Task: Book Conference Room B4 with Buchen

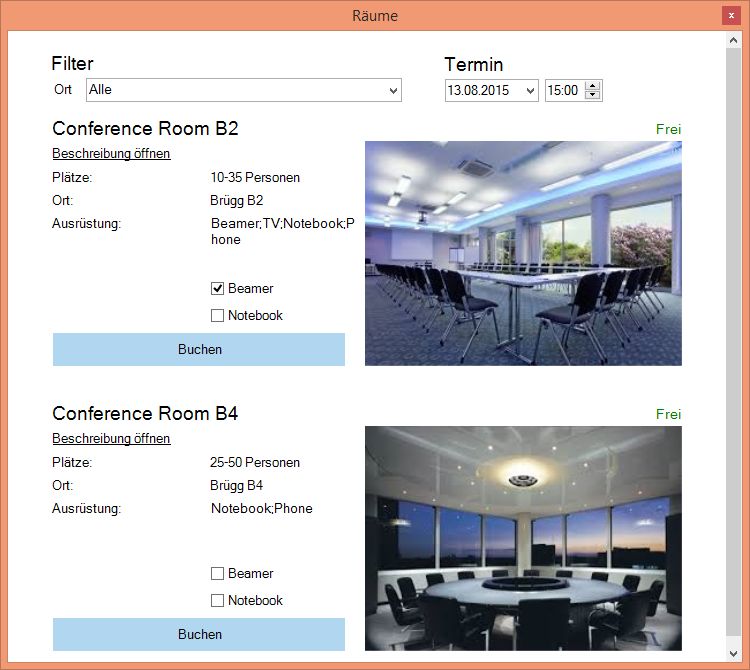Action: [x=199, y=635]
